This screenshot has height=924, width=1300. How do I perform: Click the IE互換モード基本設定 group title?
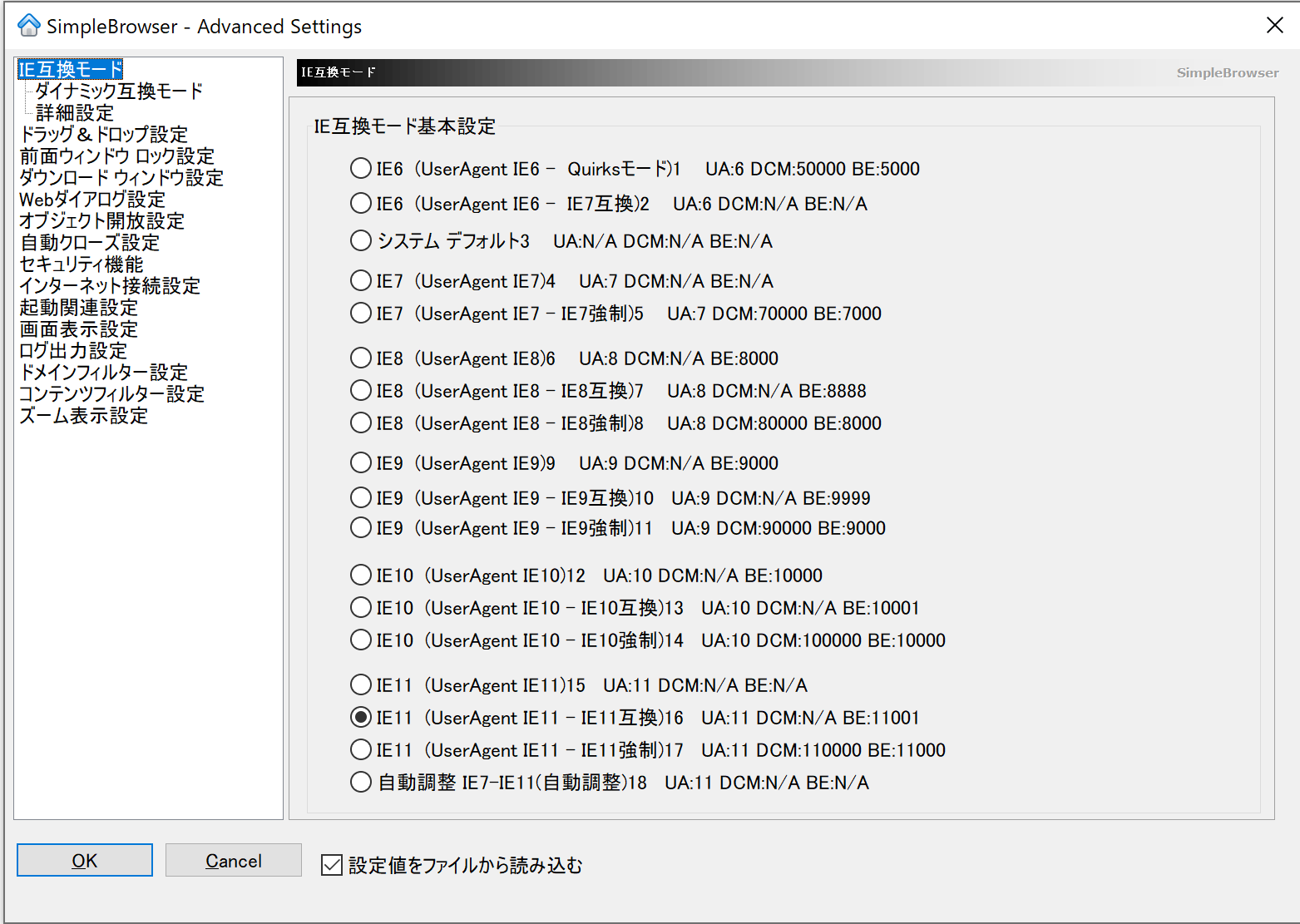pos(405,126)
